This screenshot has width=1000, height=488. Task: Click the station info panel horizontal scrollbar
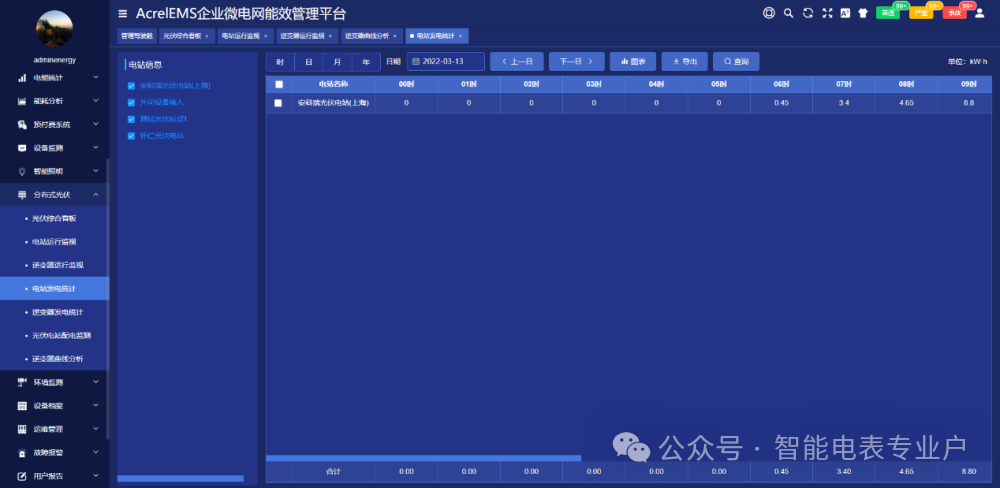tap(180, 478)
